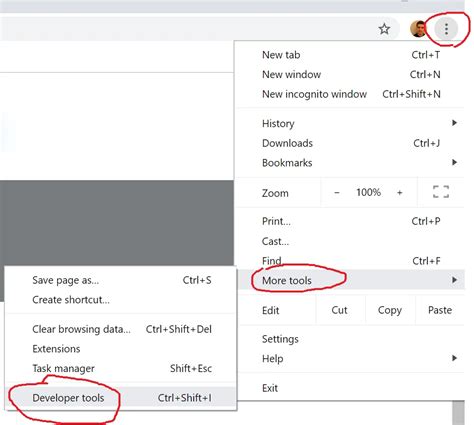Open Task manager from More tools
The image size is (474, 425).
point(121,368)
